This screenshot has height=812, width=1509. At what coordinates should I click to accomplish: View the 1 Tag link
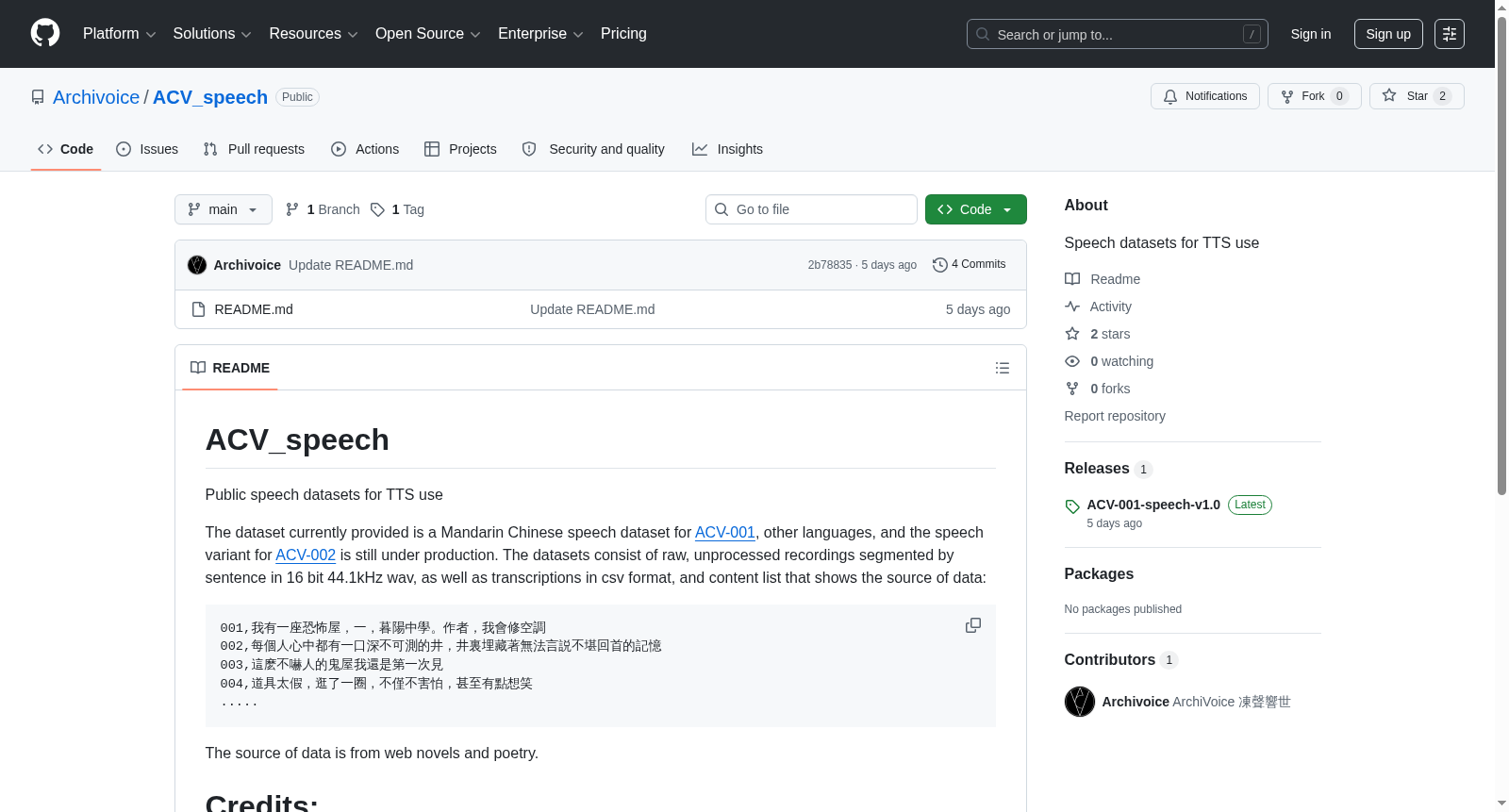(x=397, y=209)
